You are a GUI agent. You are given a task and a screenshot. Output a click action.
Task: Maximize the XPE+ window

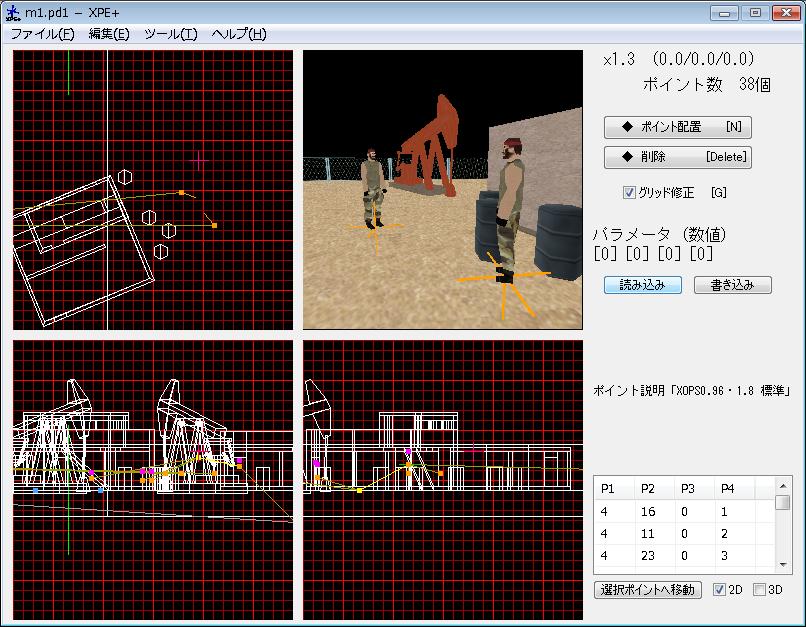tap(755, 13)
